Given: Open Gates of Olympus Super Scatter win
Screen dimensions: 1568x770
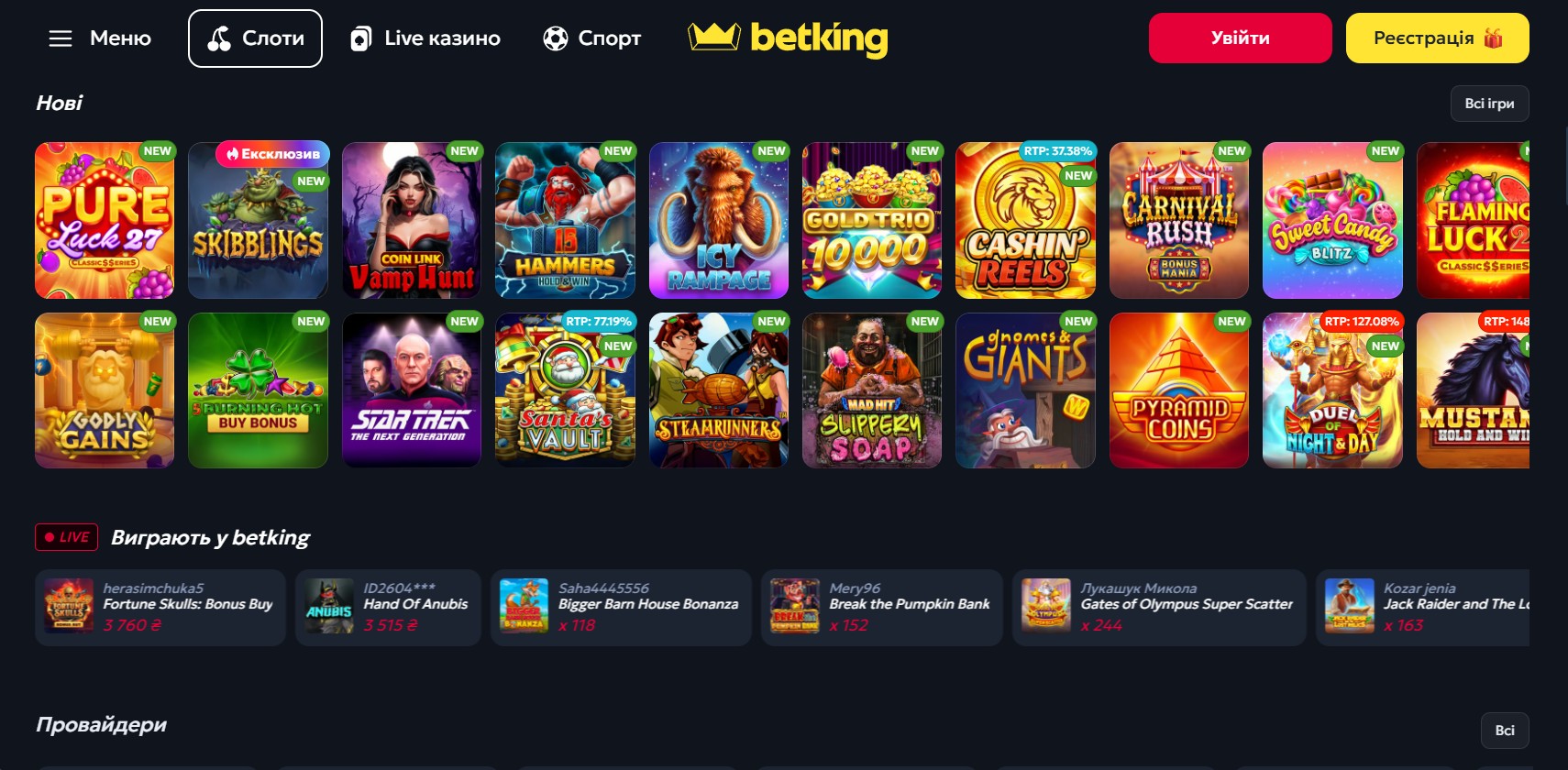Looking at the screenshot, I should [x=1159, y=607].
